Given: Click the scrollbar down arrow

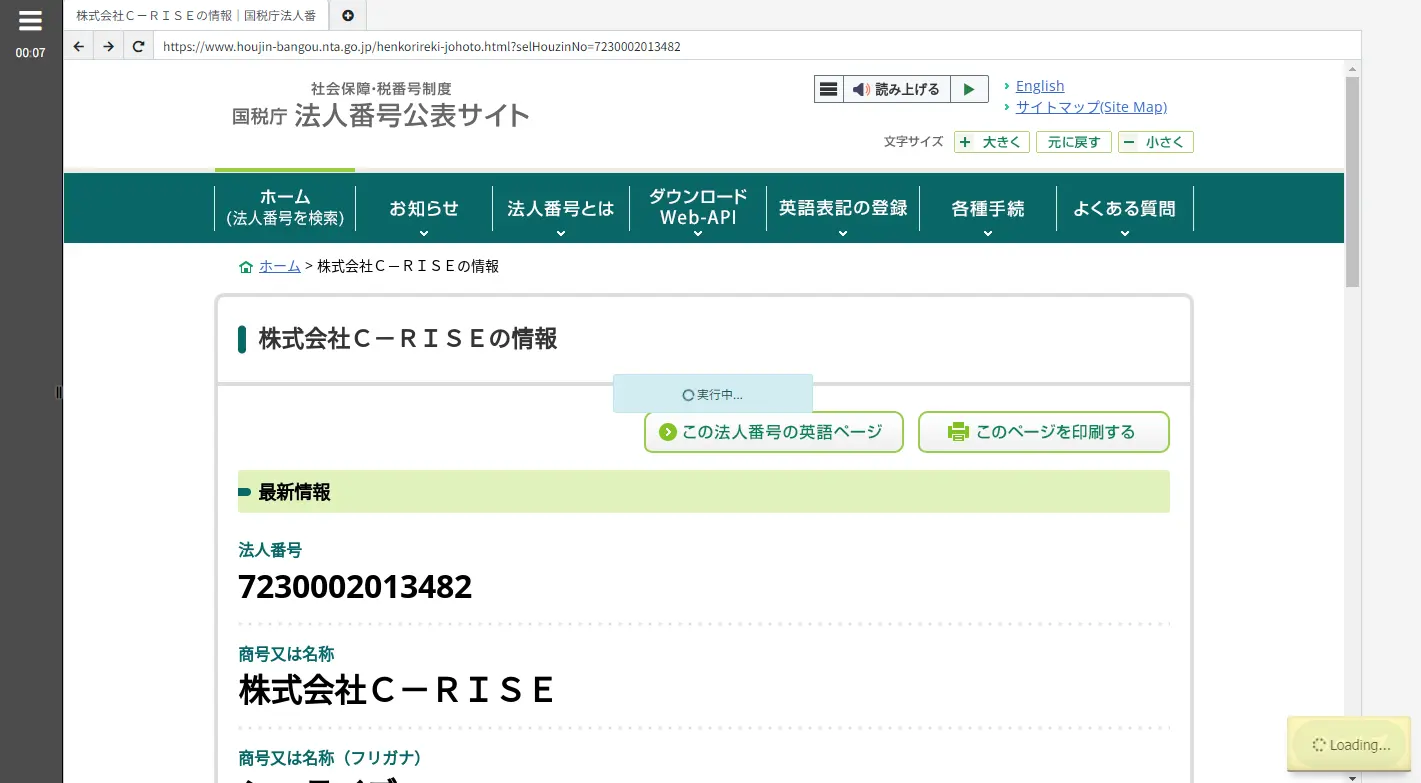Looking at the screenshot, I should point(1352,777).
